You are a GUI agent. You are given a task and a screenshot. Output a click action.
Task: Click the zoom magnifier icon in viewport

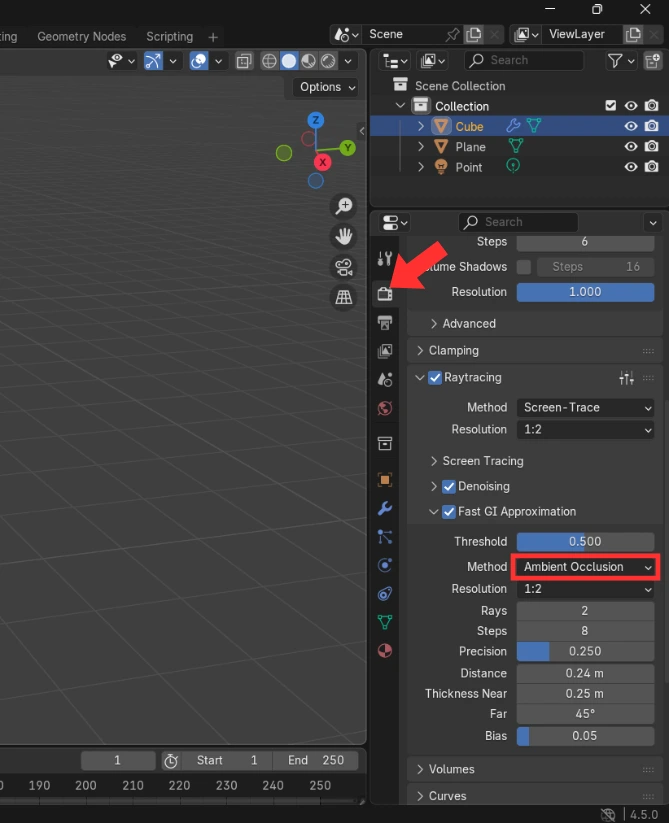(x=344, y=207)
